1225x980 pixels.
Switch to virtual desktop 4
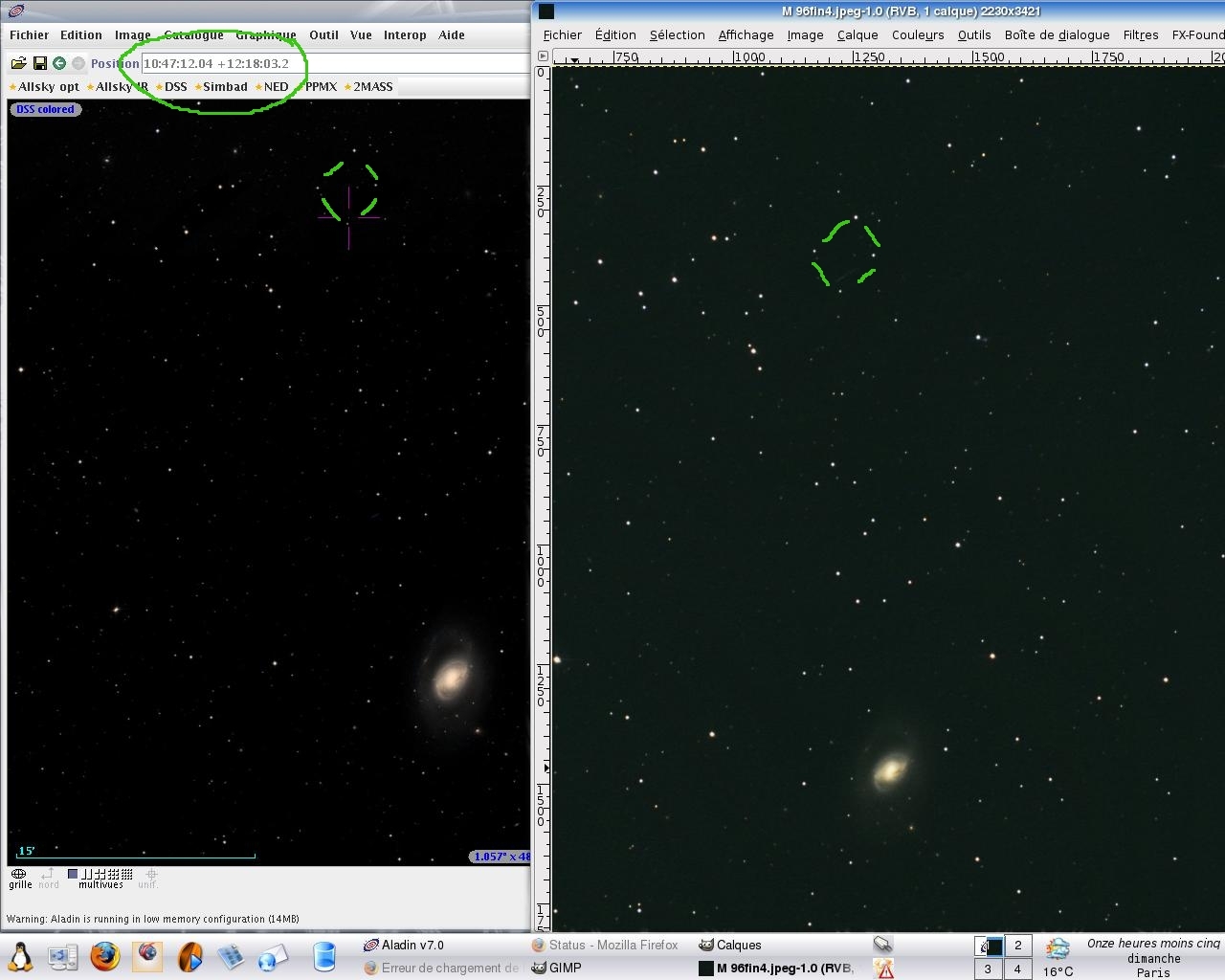[1018, 969]
